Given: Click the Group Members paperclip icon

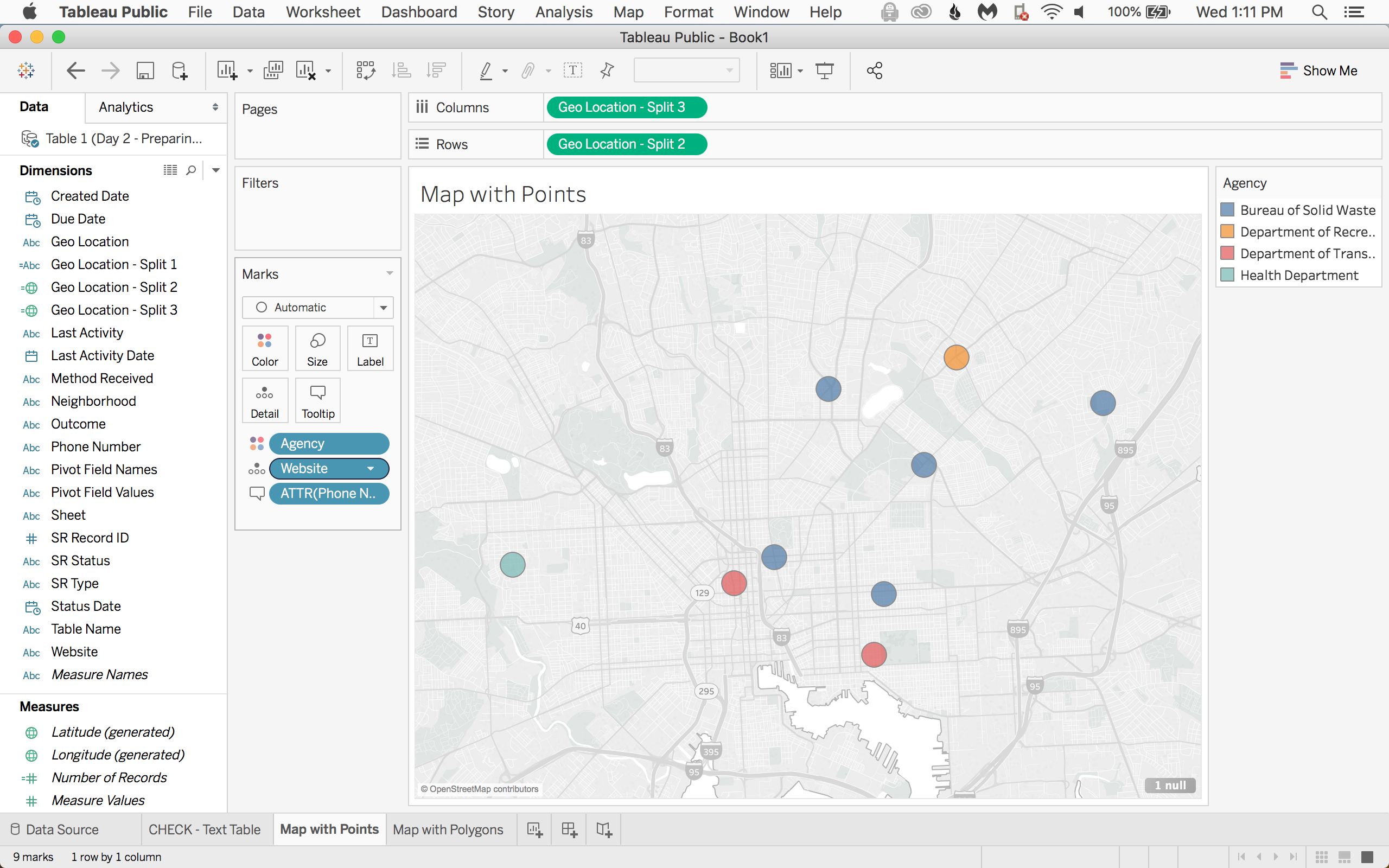Looking at the screenshot, I should (x=528, y=71).
